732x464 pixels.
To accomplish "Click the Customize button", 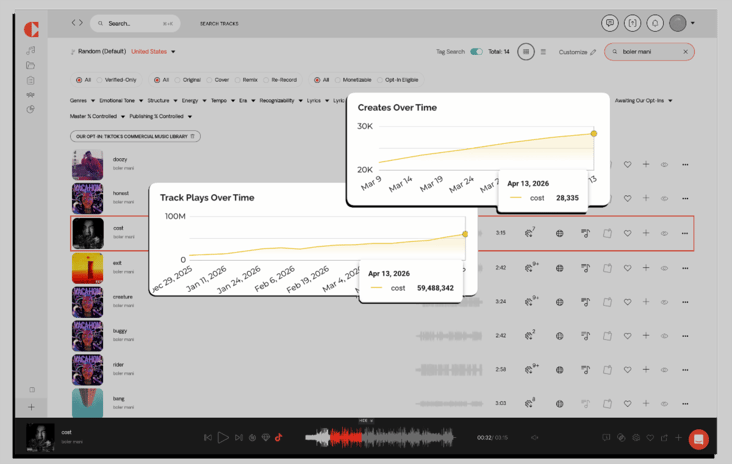I will click(x=577, y=52).
